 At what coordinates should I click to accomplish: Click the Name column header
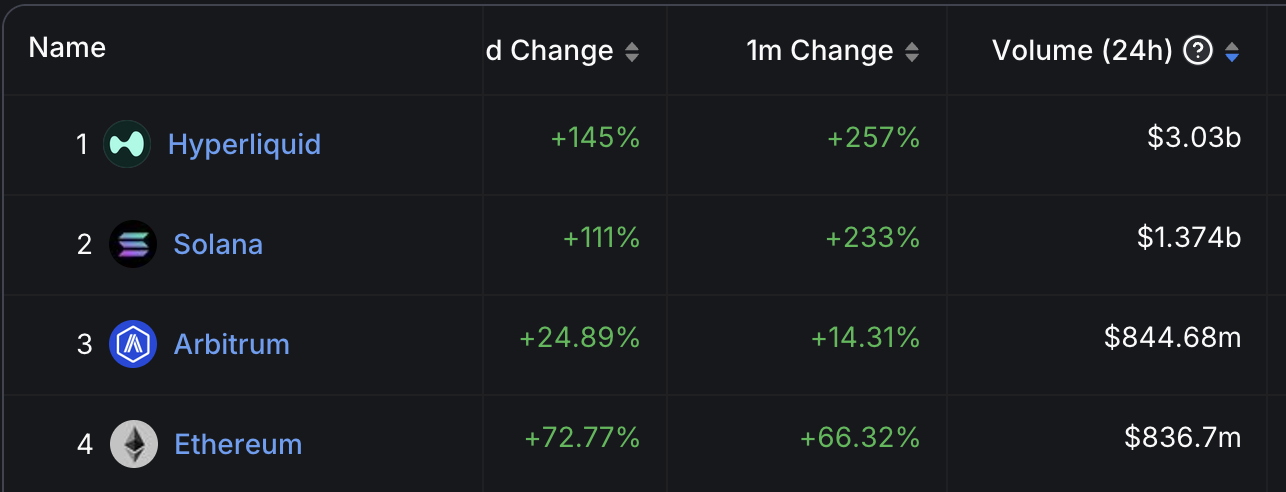[67, 47]
